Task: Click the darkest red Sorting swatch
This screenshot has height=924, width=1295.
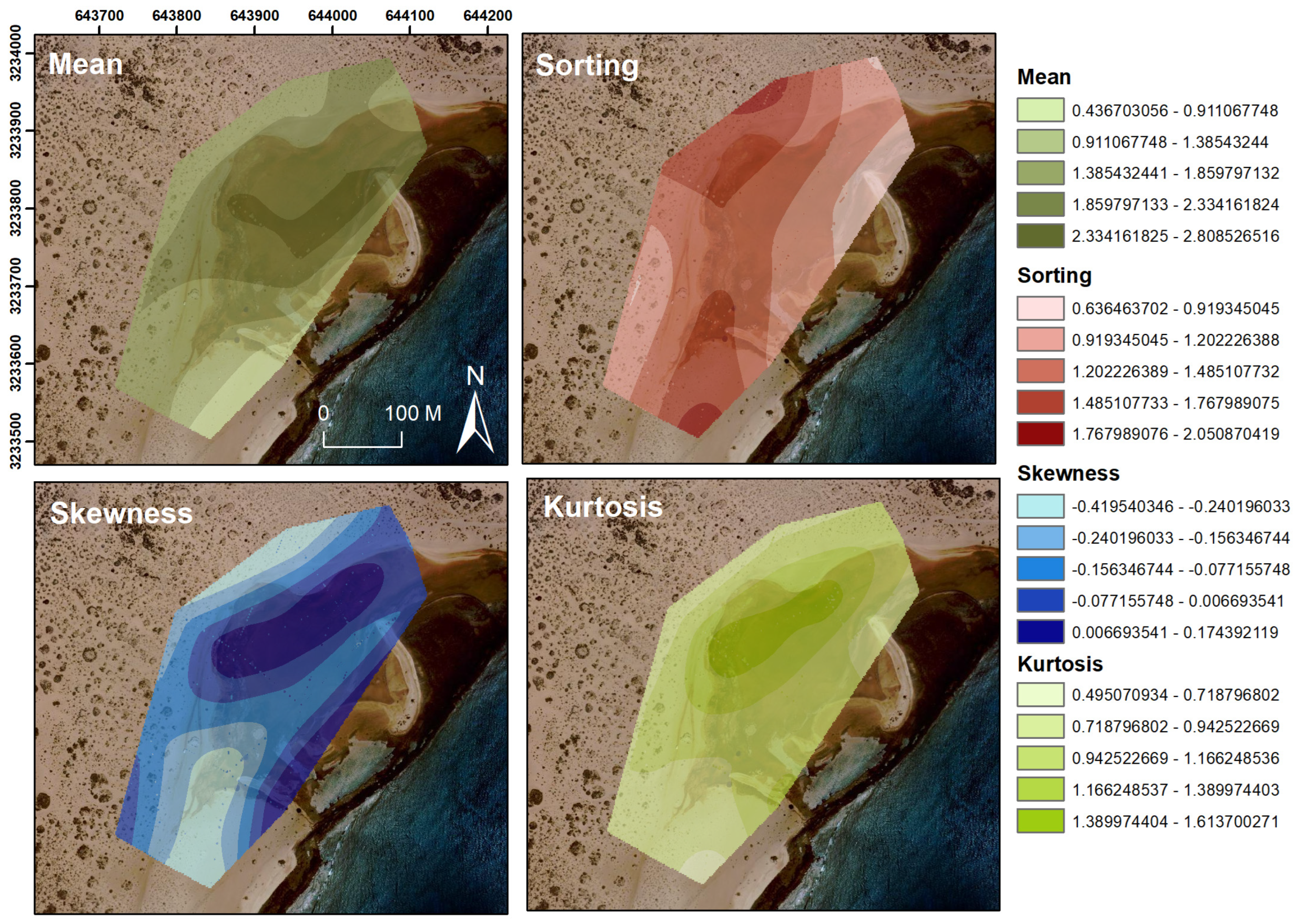Action: pyautogui.click(x=1040, y=433)
